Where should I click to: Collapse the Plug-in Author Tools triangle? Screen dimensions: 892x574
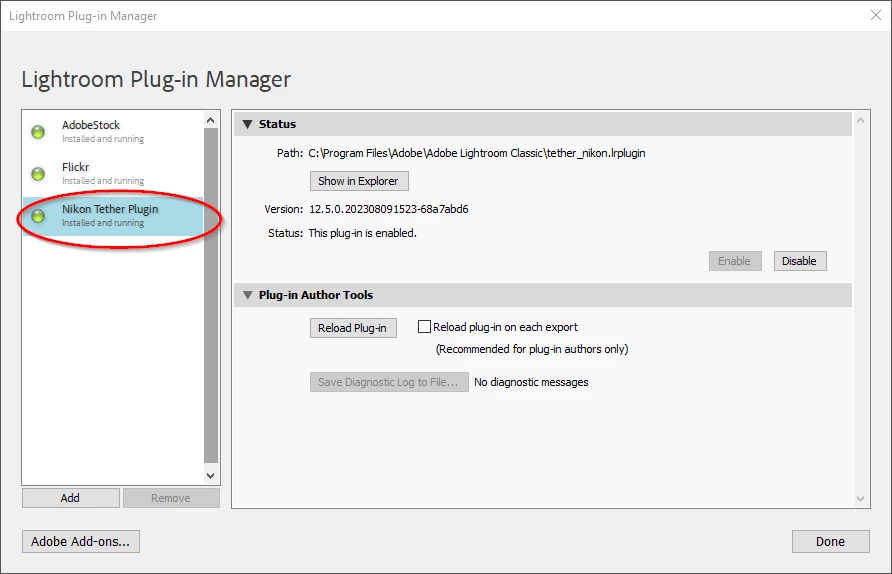point(247,295)
